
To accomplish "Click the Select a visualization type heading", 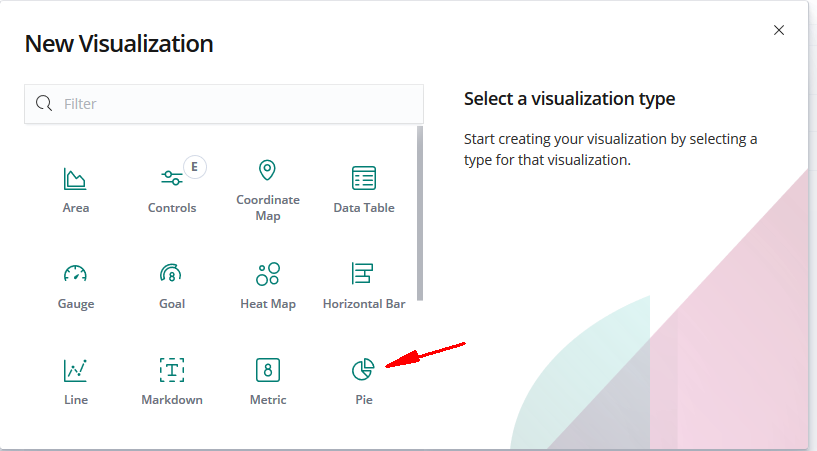I will 570,99.
